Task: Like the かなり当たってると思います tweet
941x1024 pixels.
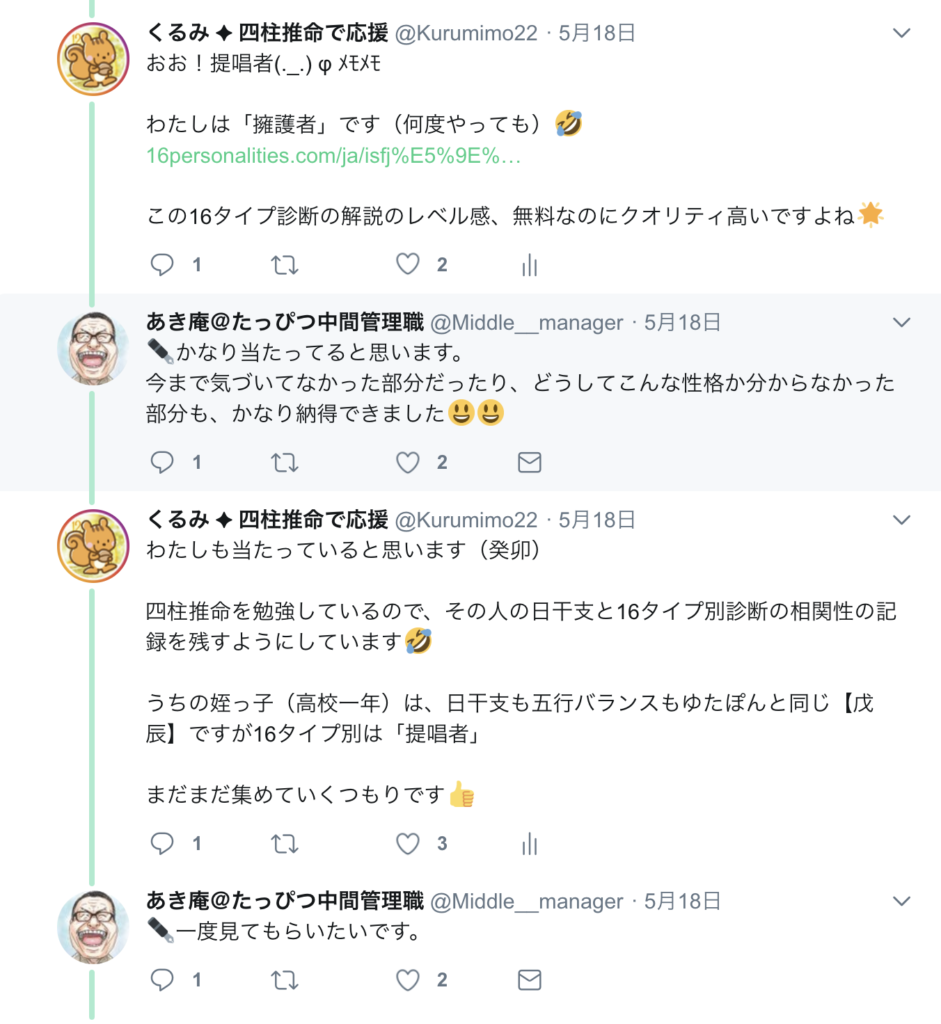Action: coord(407,462)
